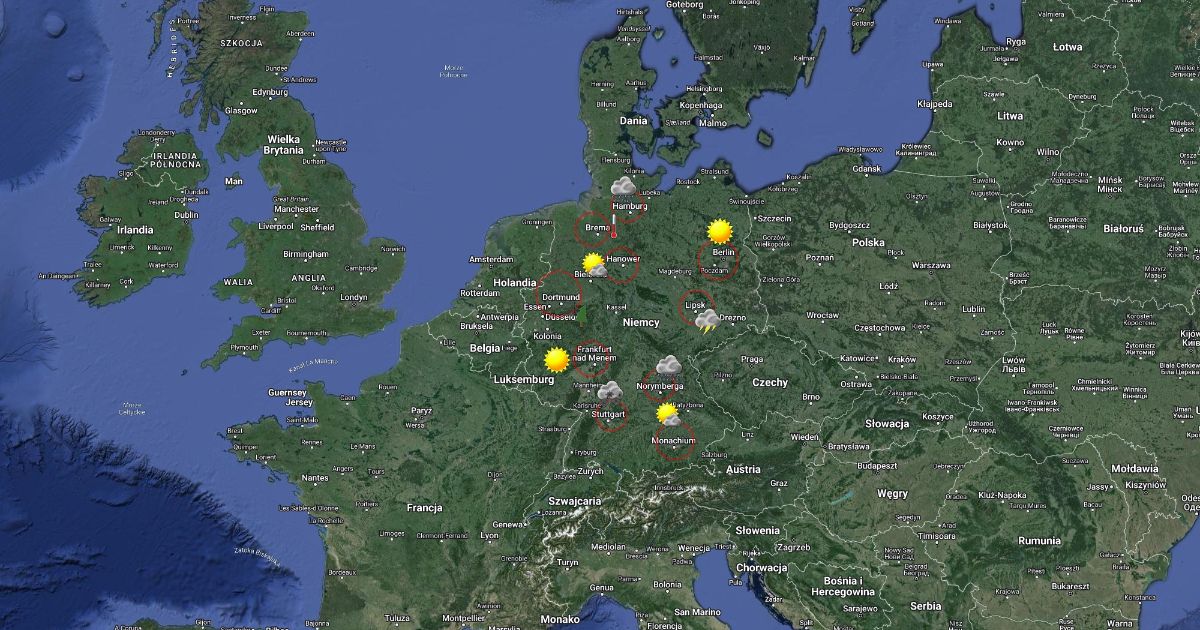Click the Czechy country label

(770, 382)
